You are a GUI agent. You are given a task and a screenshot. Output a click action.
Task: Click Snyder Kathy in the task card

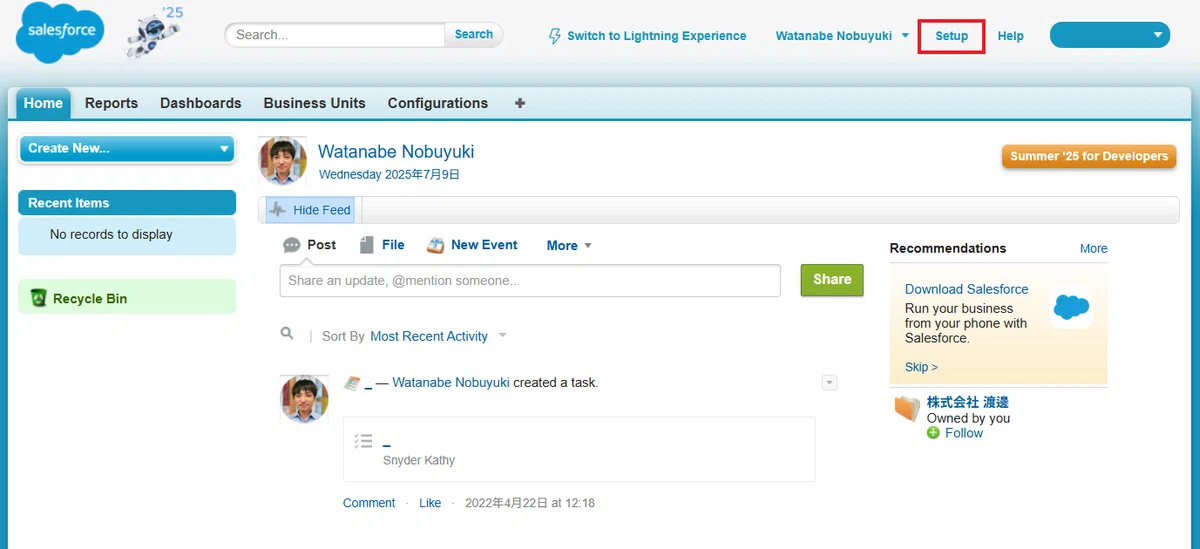click(419, 460)
